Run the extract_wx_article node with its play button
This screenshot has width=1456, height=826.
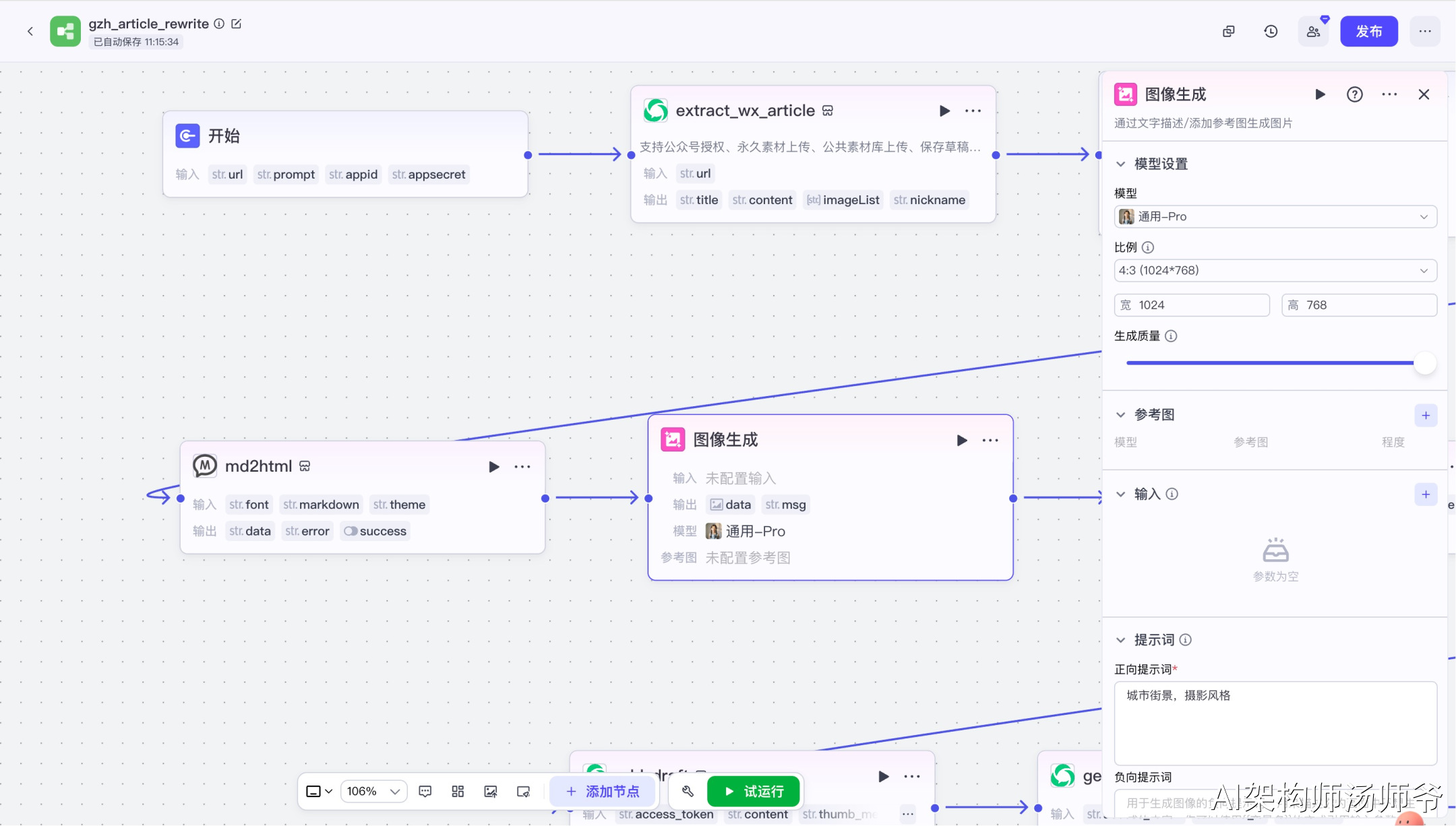[x=944, y=111]
